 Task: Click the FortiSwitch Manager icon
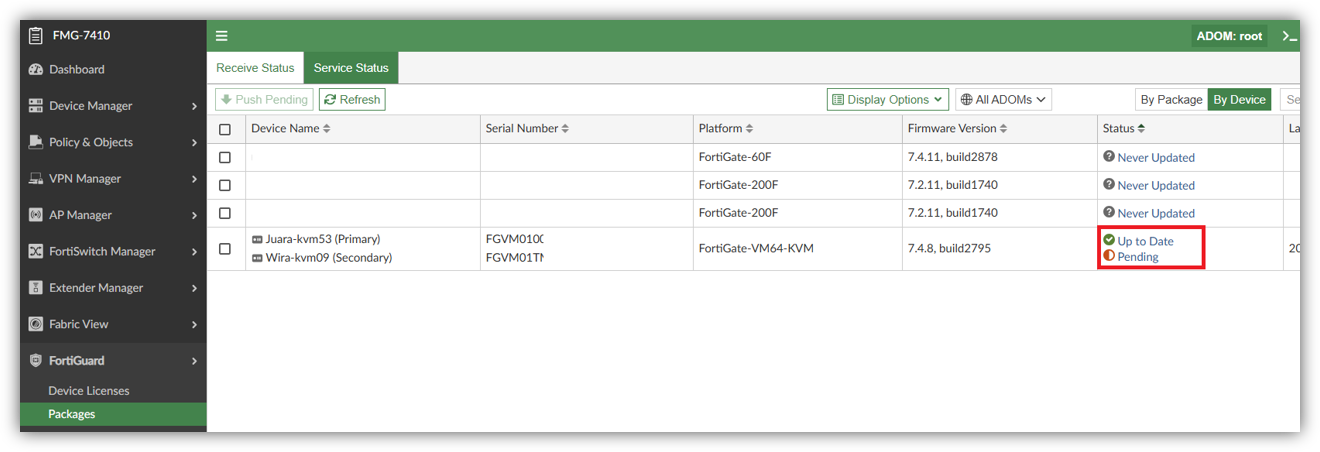tap(36, 252)
